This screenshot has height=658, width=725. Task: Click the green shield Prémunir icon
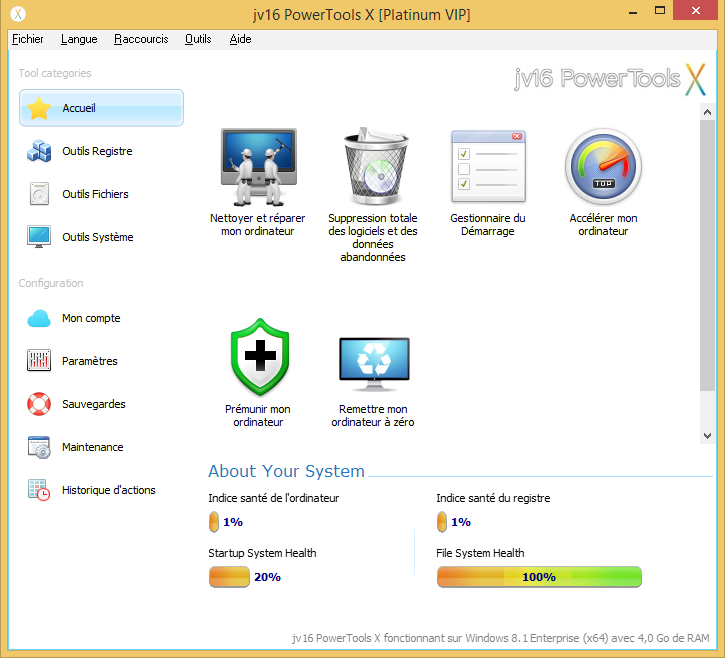pos(260,357)
